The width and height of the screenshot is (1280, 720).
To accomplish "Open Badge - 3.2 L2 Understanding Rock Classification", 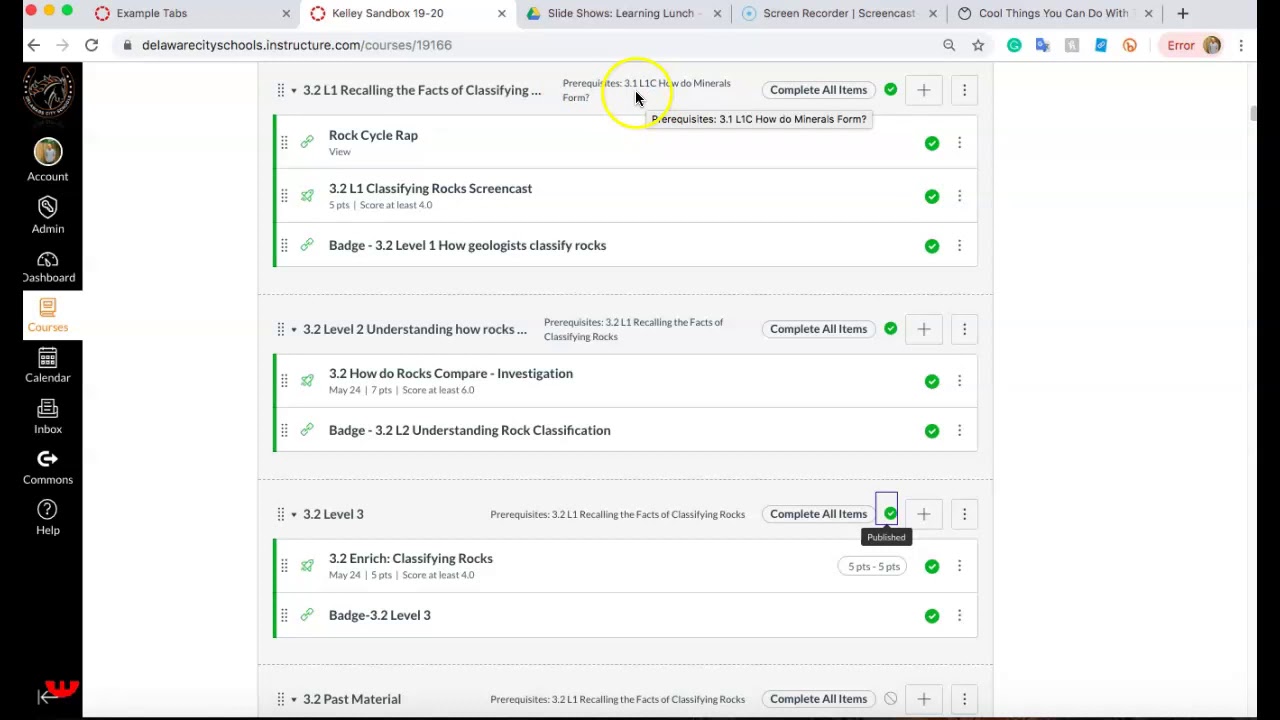I will point(469,430).
